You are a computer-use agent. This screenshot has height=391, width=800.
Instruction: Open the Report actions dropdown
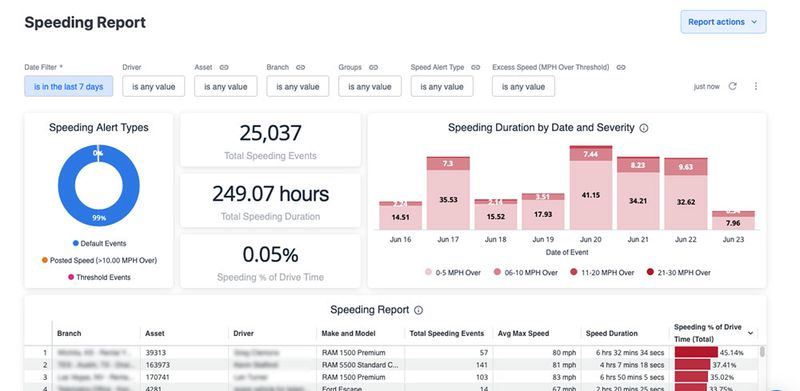point(723,22)
